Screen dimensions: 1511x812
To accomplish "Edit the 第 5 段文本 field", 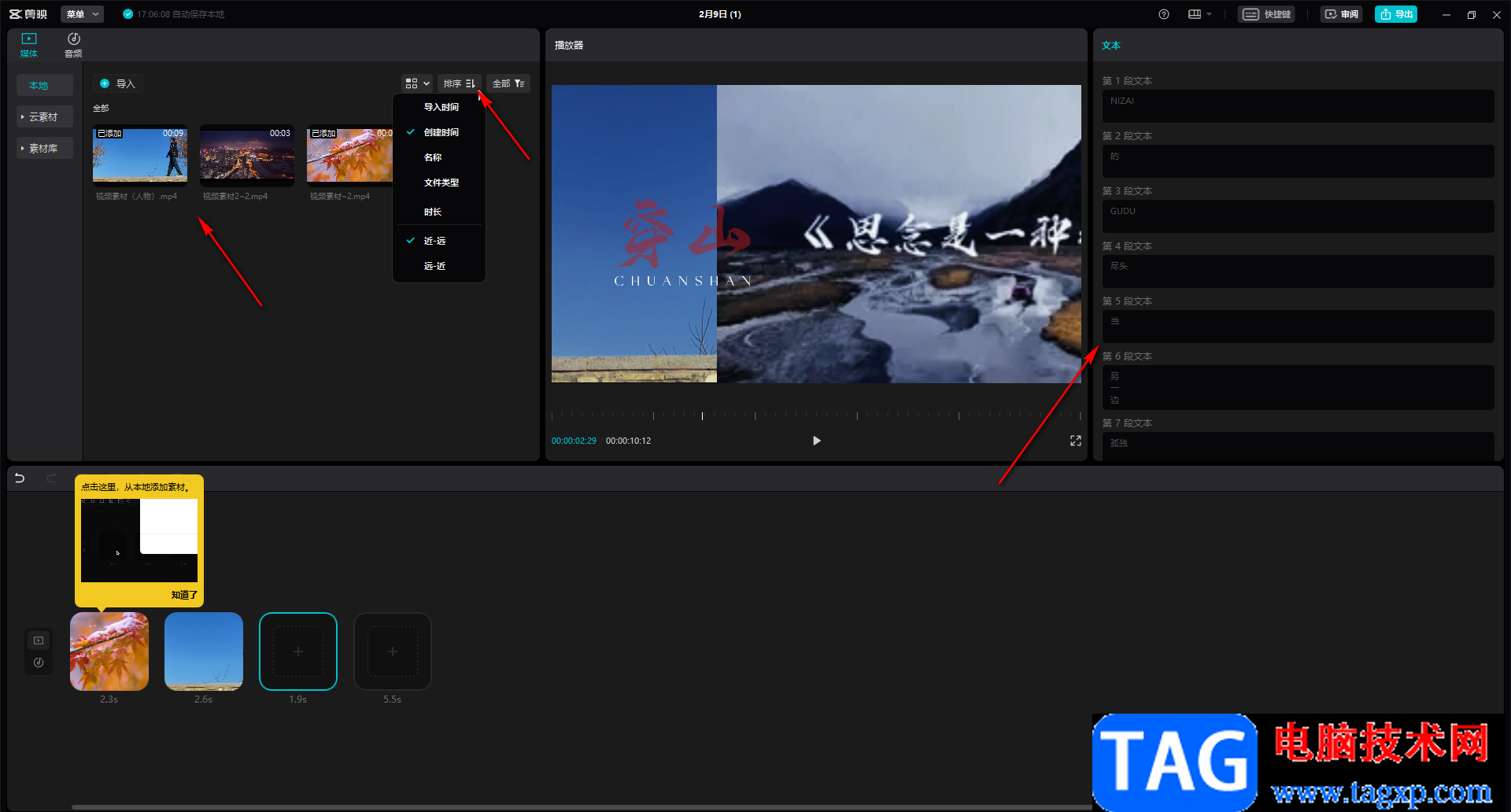I will click(1298, 327).
